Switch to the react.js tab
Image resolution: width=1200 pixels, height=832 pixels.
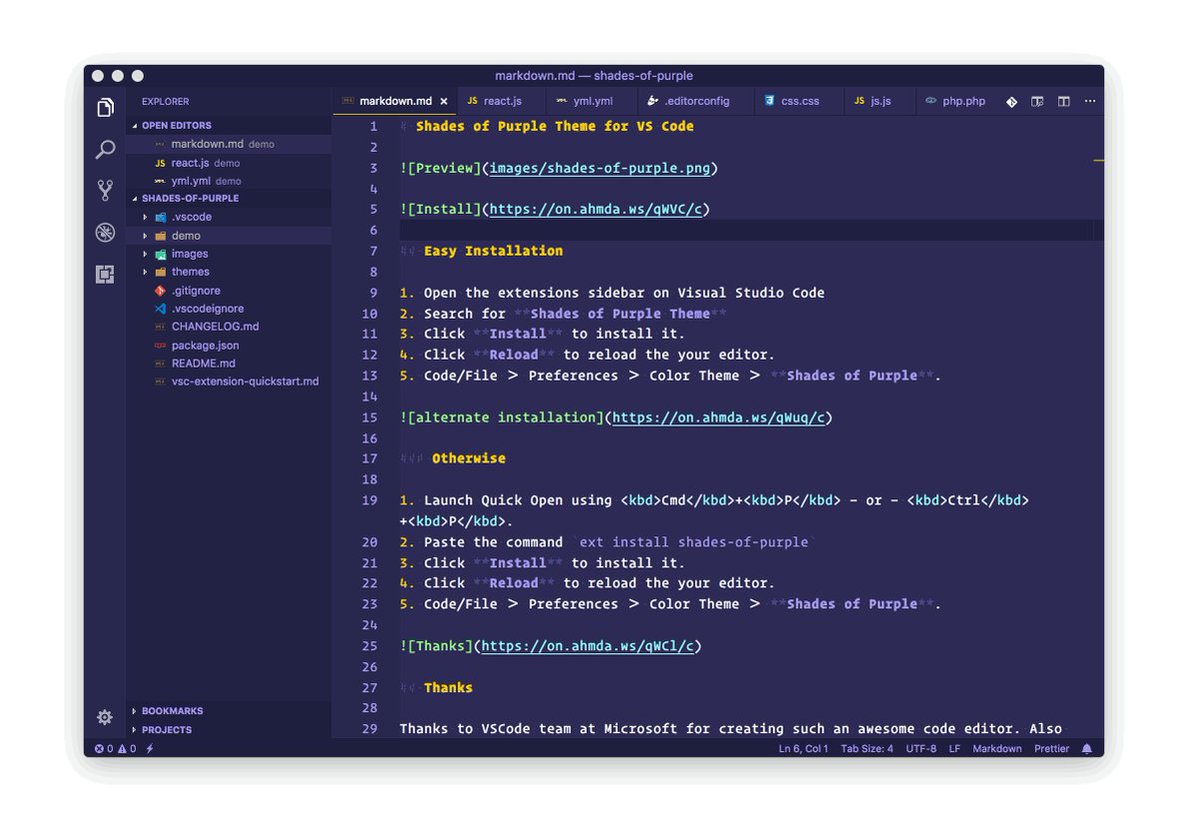coord(501,101)
